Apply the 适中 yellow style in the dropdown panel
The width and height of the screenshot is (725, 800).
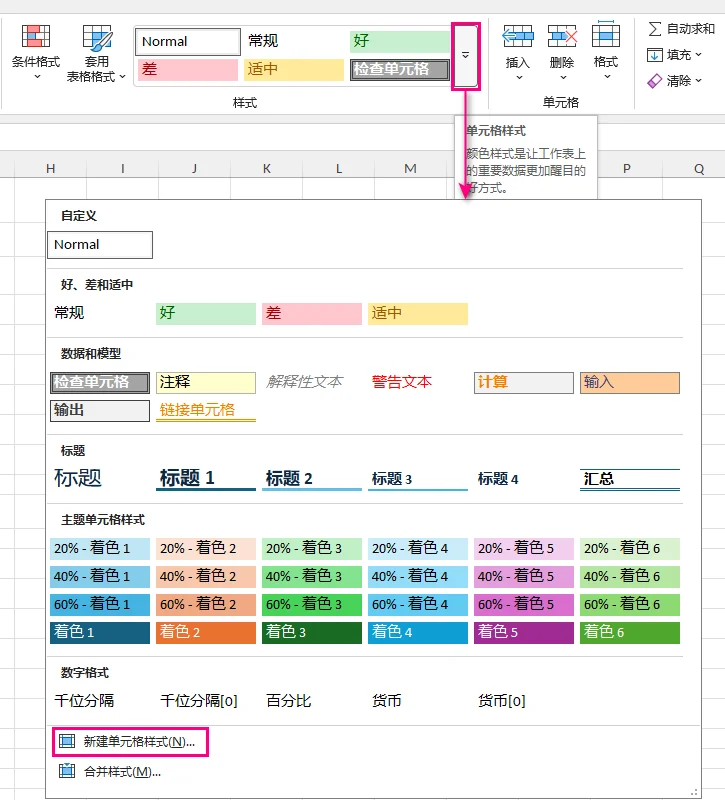click(x=418, y=313)
